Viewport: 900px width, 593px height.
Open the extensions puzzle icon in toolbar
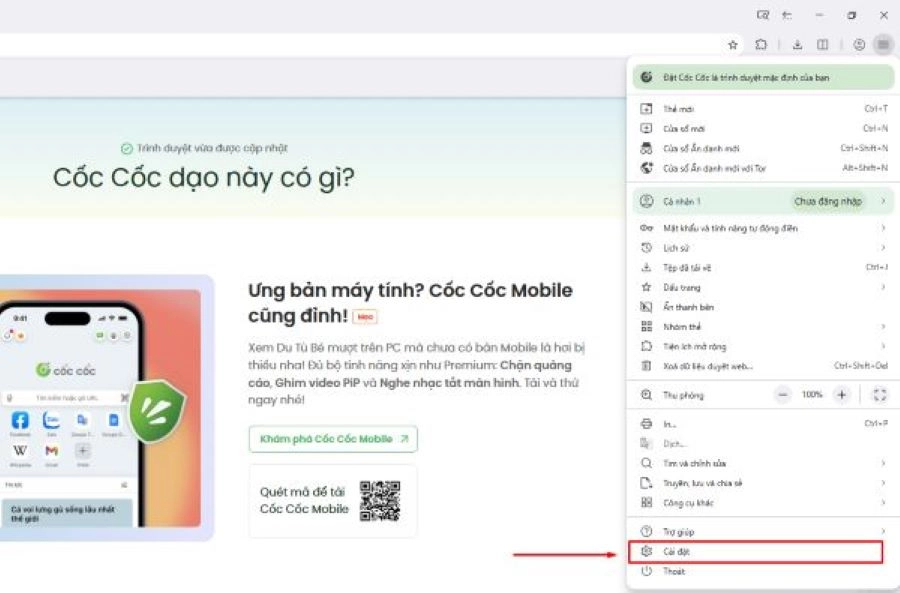point(761,45)
